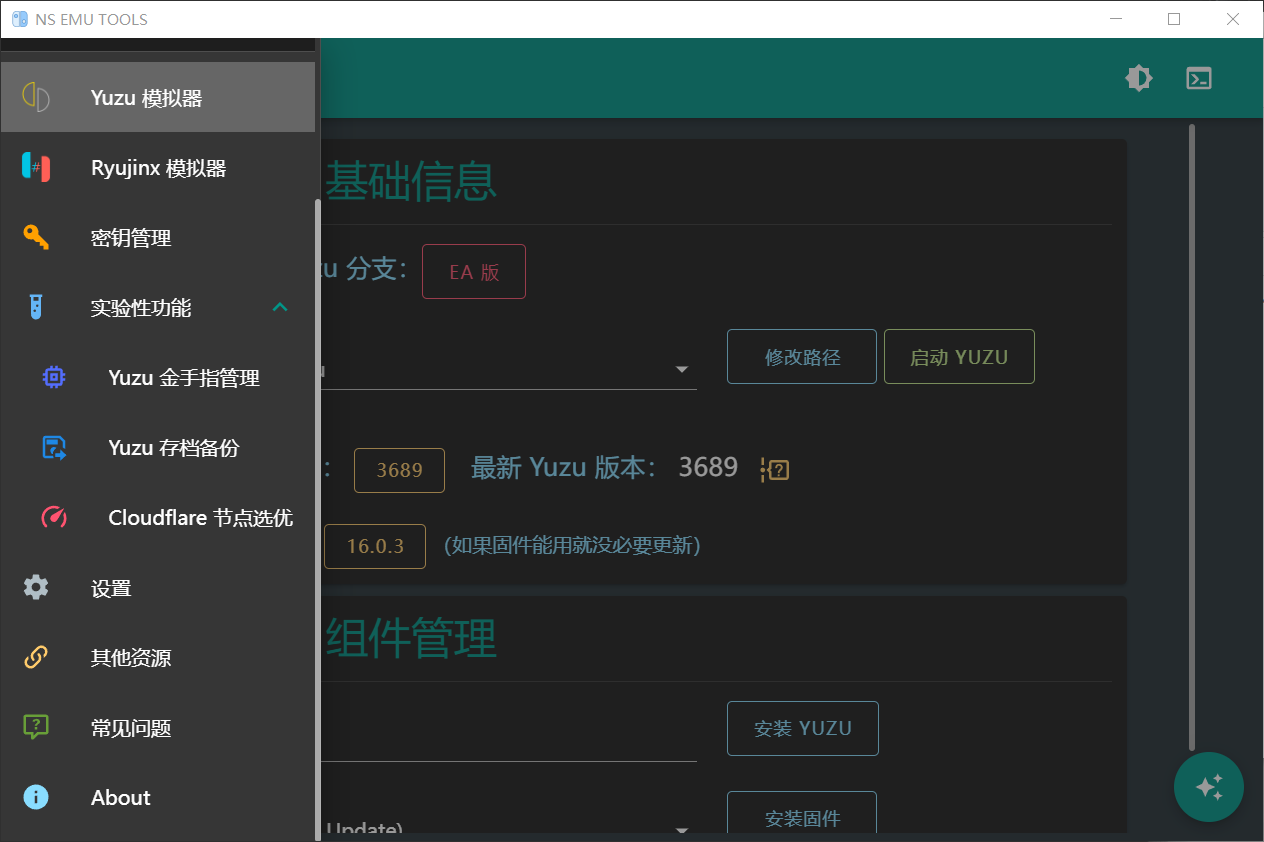
Task: Switch Yuzu branch with the EA 版 button
Action: [x=474, y=271]
